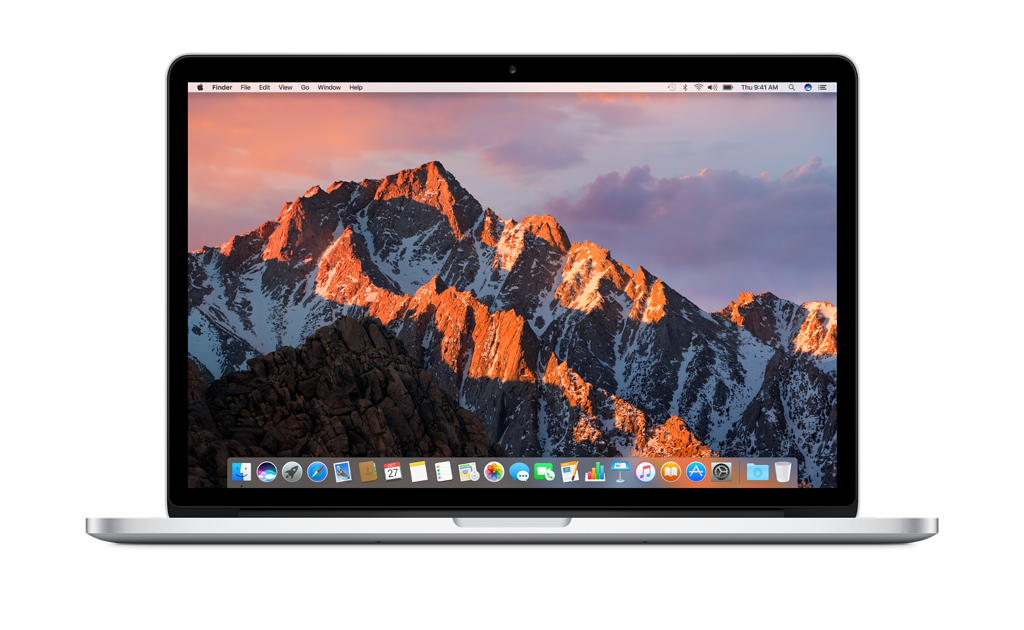
Task: Open Mail stamp icon in dock
Action: [x=342, y=471]
